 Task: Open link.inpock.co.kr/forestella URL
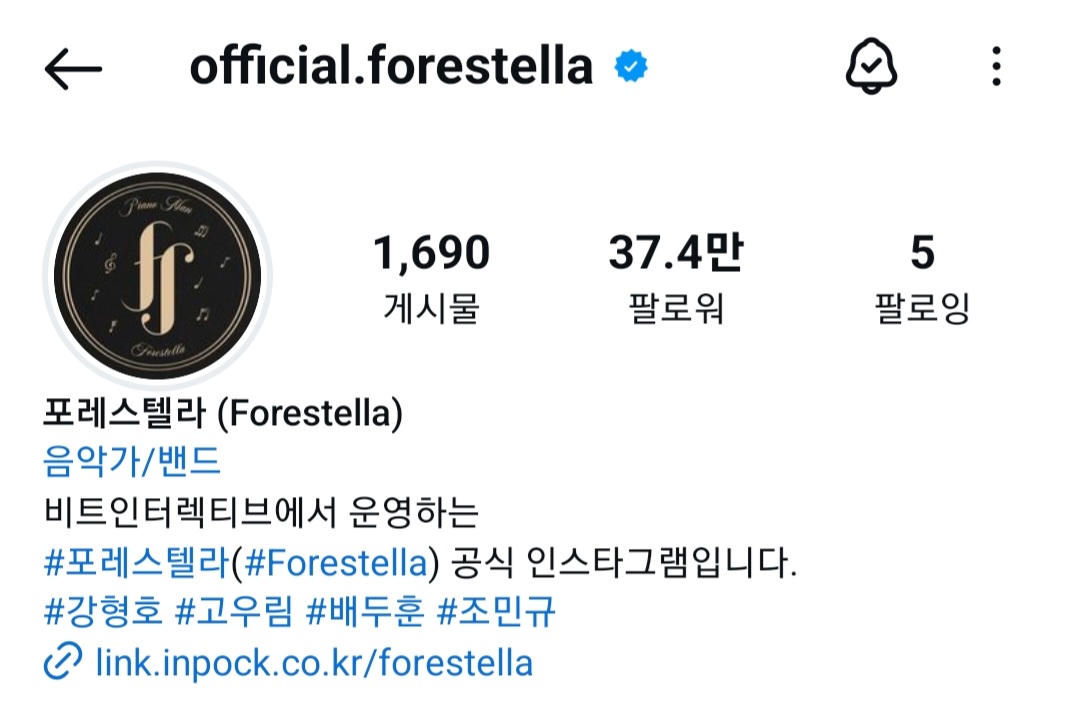[314, 662]
